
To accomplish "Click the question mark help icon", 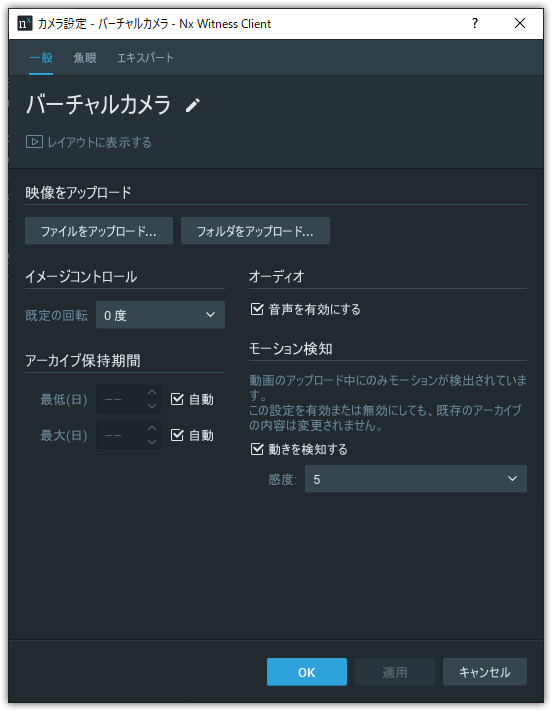I will (x=474, y=23).
